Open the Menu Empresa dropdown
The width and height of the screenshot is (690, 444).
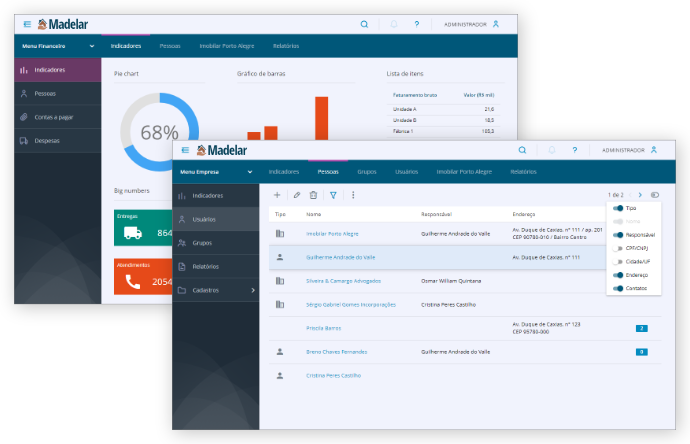coord(216,172)
